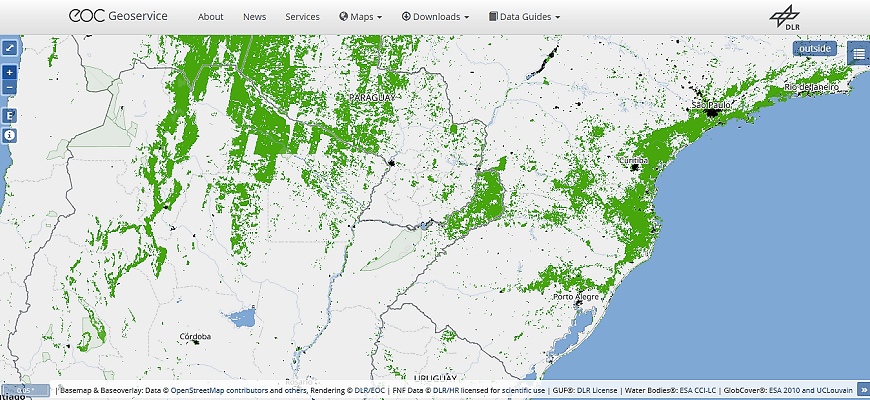Zoom out with the minus button

pyautogui.click(x=9, y=87)
